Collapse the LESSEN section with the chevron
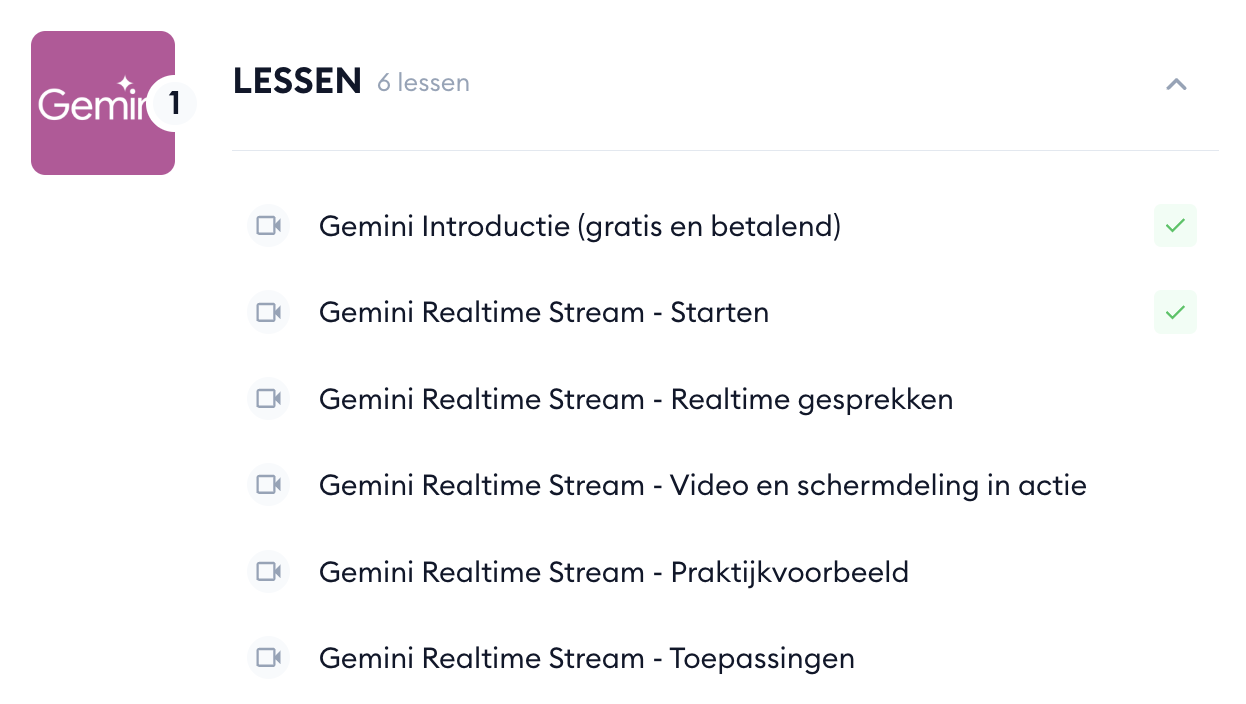Screen dimensions: 1246x704 coord(1176,84)
